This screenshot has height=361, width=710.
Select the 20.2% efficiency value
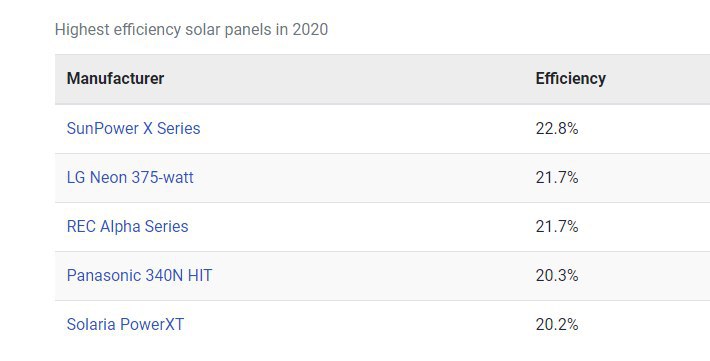click(557, 324)
